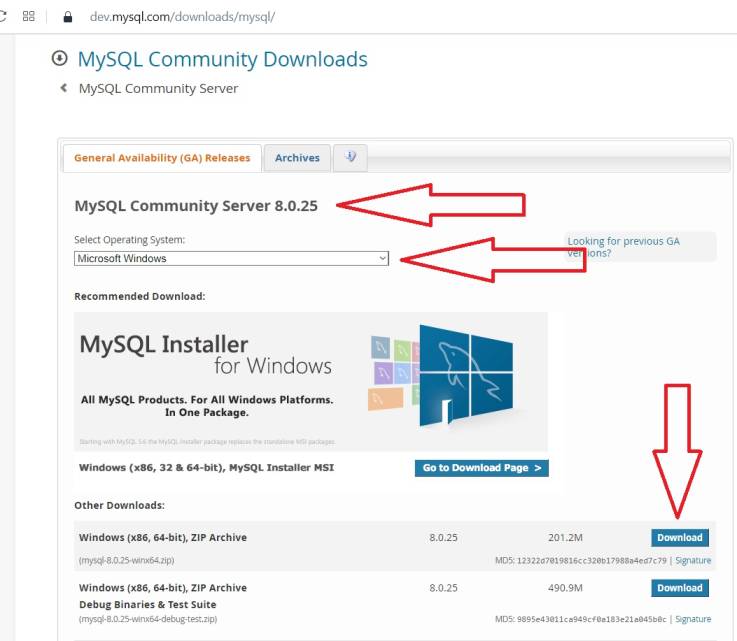Image resolution: width=737 pixels, height=641 pixels.
Task: Click the Debug Binaries & Test Suite title
Action: (x=148, y=604)
